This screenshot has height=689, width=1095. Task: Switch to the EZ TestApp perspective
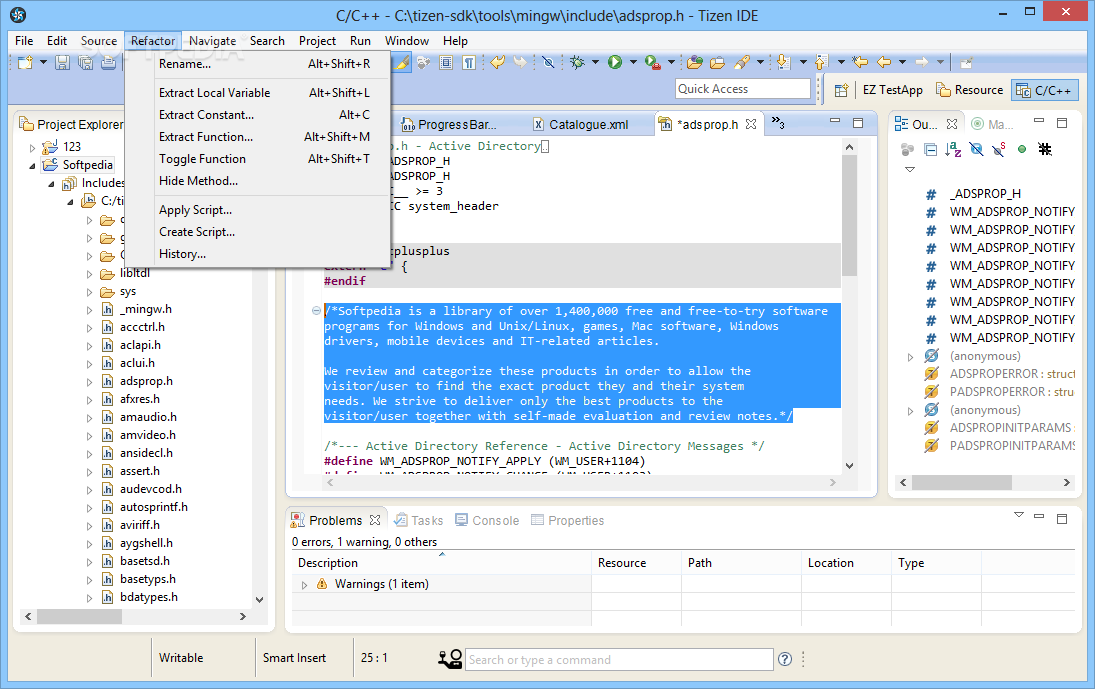coord(892,90)
